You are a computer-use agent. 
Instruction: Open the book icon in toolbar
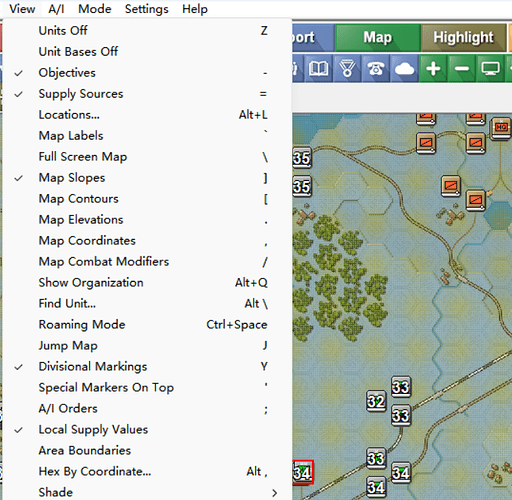[x=318, y=69]
